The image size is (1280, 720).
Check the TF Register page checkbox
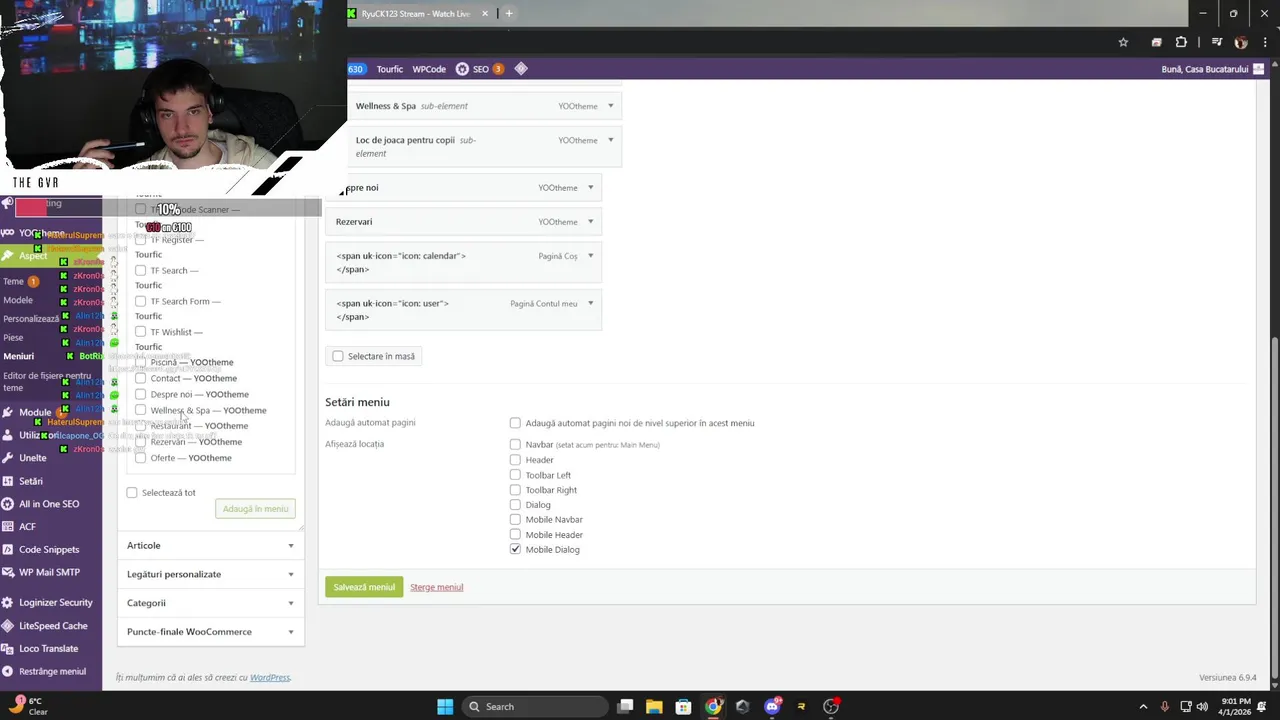tap(140, 240)
